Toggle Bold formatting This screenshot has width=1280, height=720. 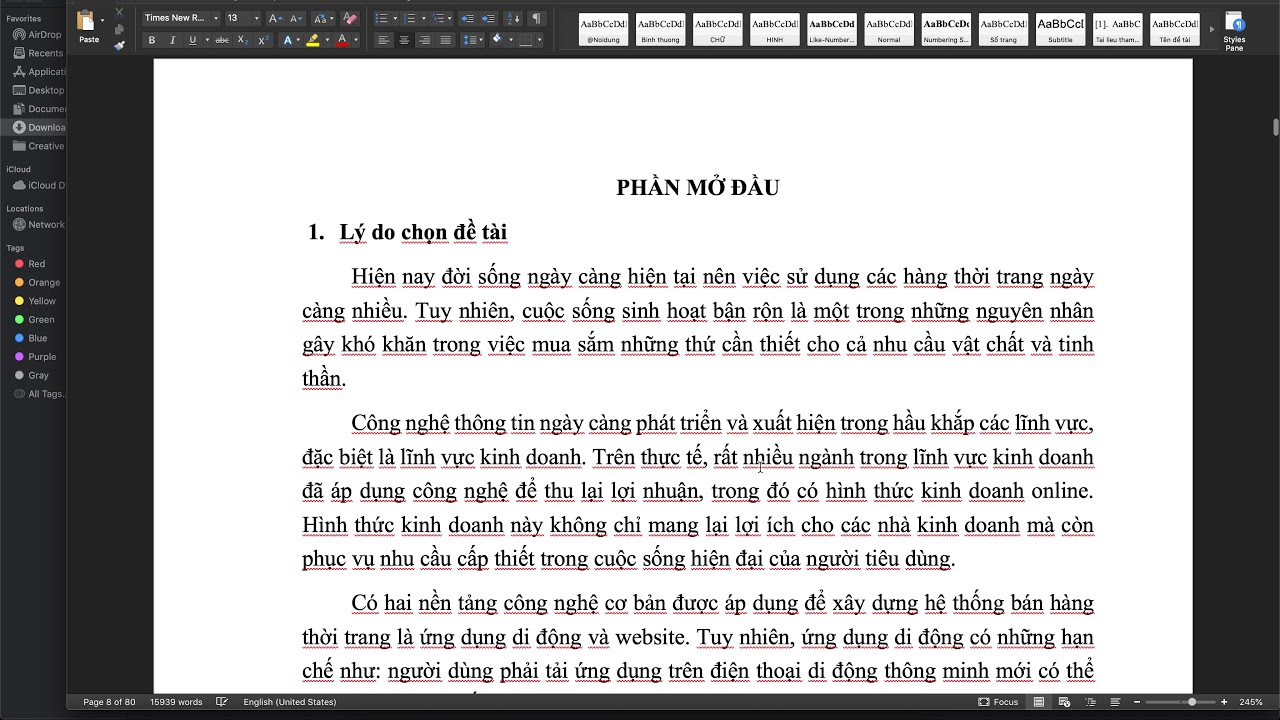coord(152,40)
